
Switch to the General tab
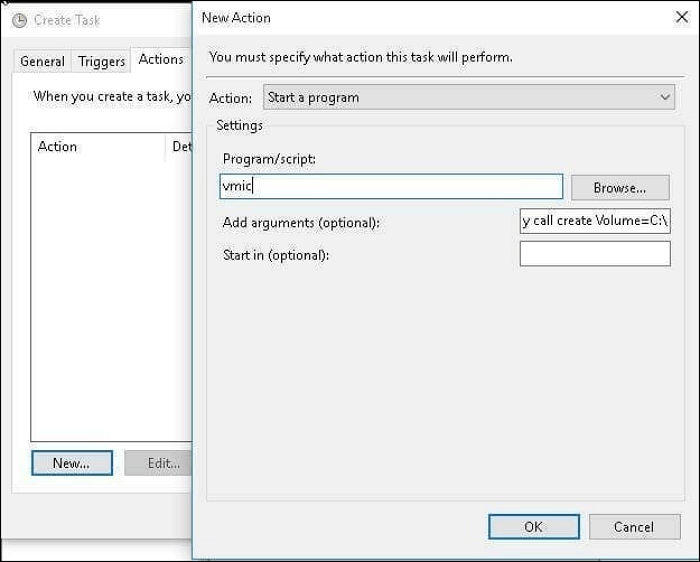42,61
